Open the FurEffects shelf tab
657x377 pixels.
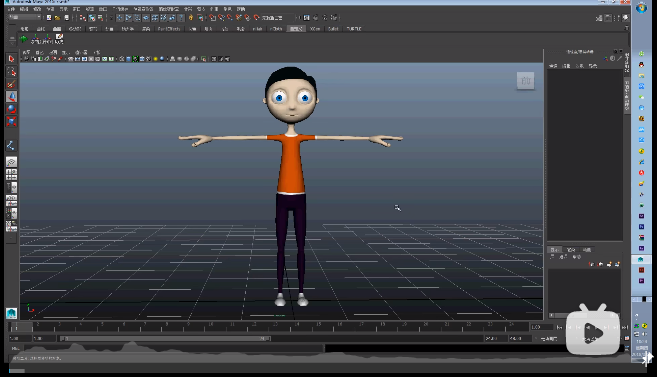click(x=169, y=28)
